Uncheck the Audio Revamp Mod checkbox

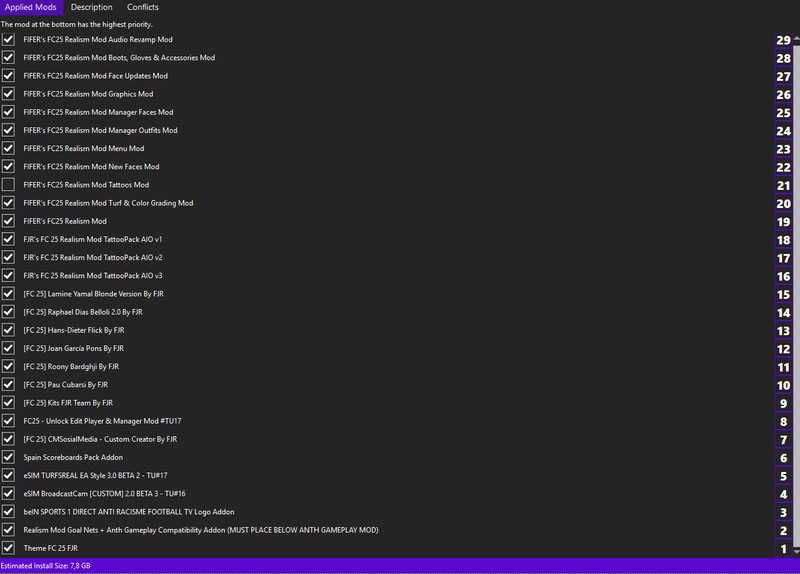pos(8,39)
